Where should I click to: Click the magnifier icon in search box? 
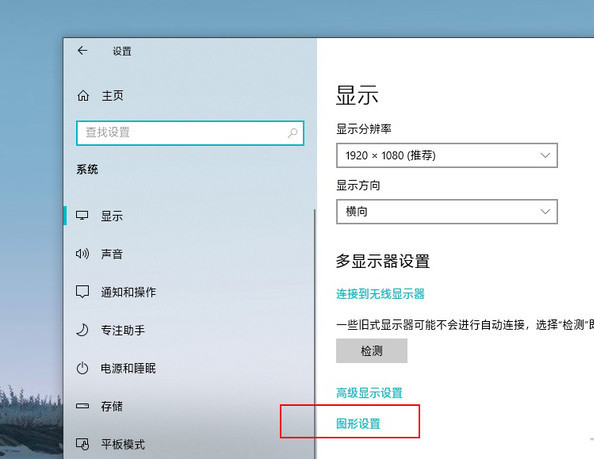point(292,133)
